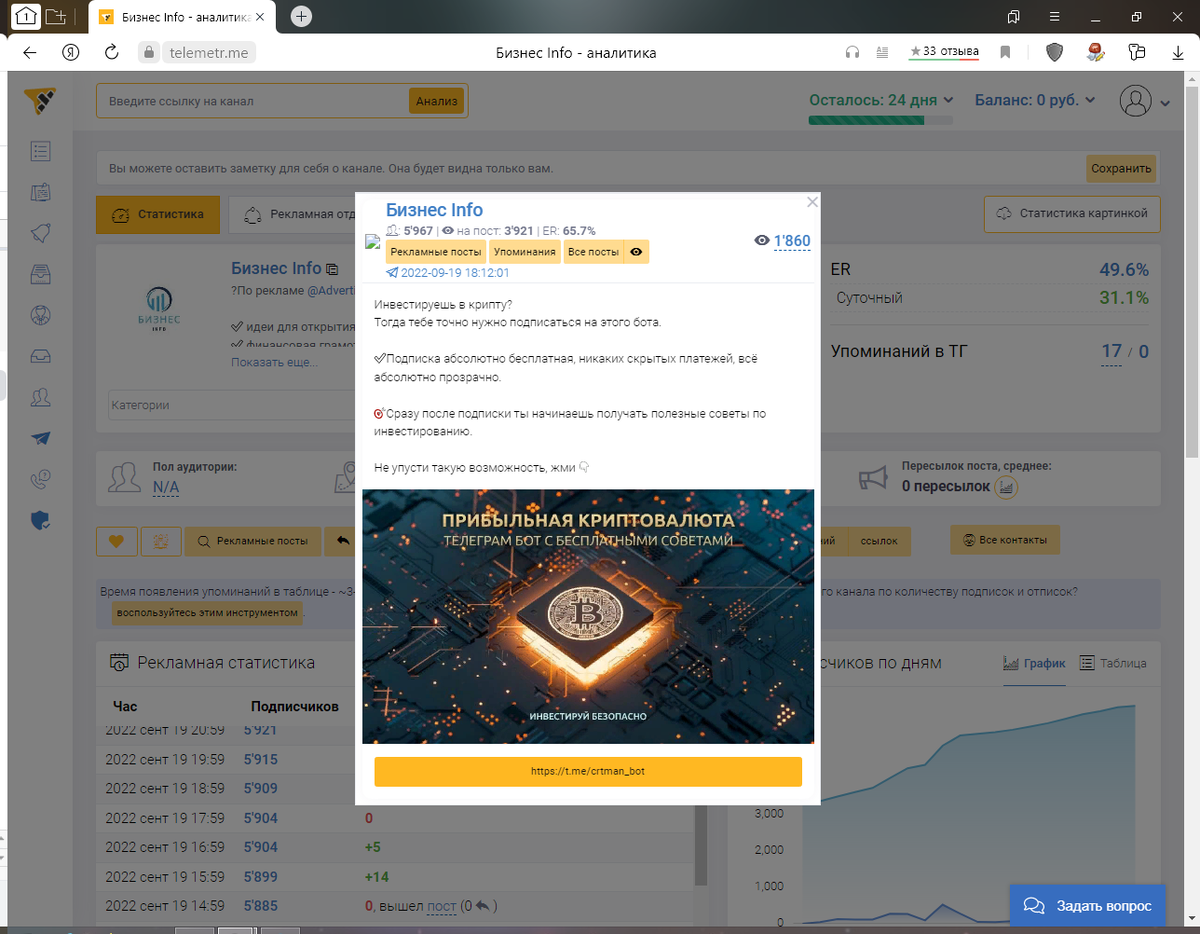1200x934 pixels.
Task: Switch to the Рекламная отдача tab
Action: (x=300, y=214)
